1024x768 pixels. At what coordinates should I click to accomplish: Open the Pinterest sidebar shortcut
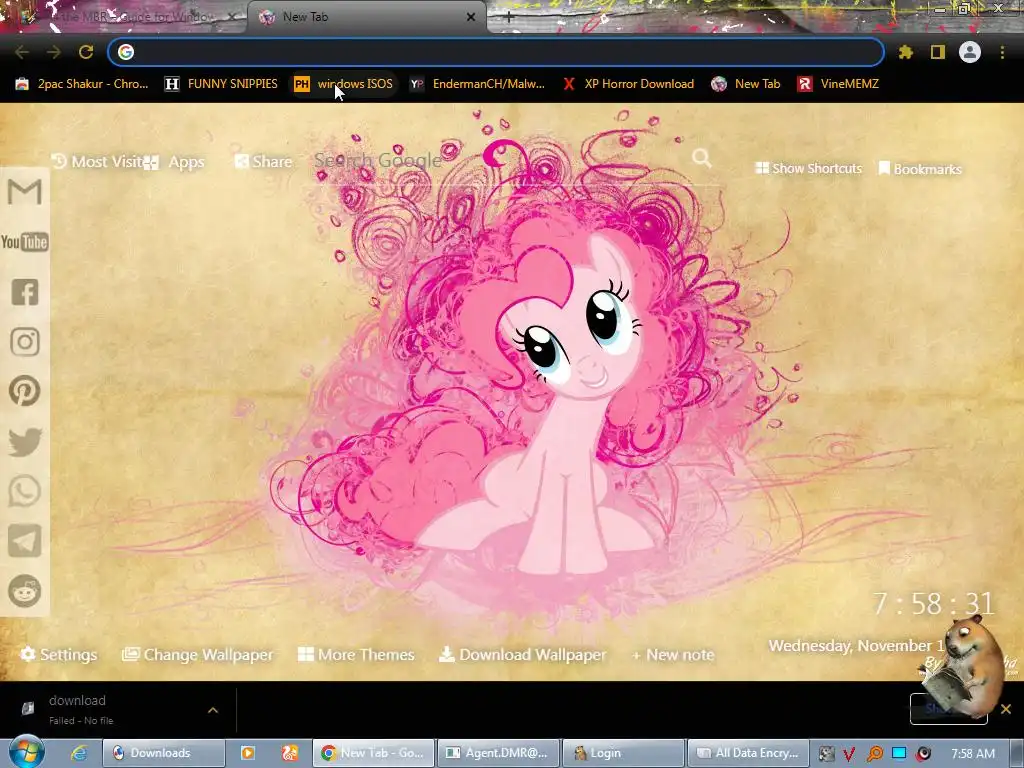(x=25, y=391)
